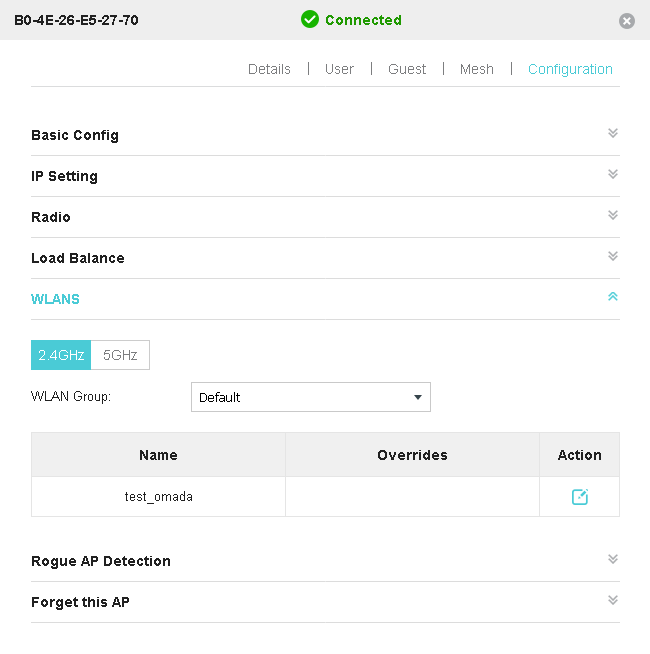Click the WLANS section heading
The image size is (650, 654).
(56, 299)
